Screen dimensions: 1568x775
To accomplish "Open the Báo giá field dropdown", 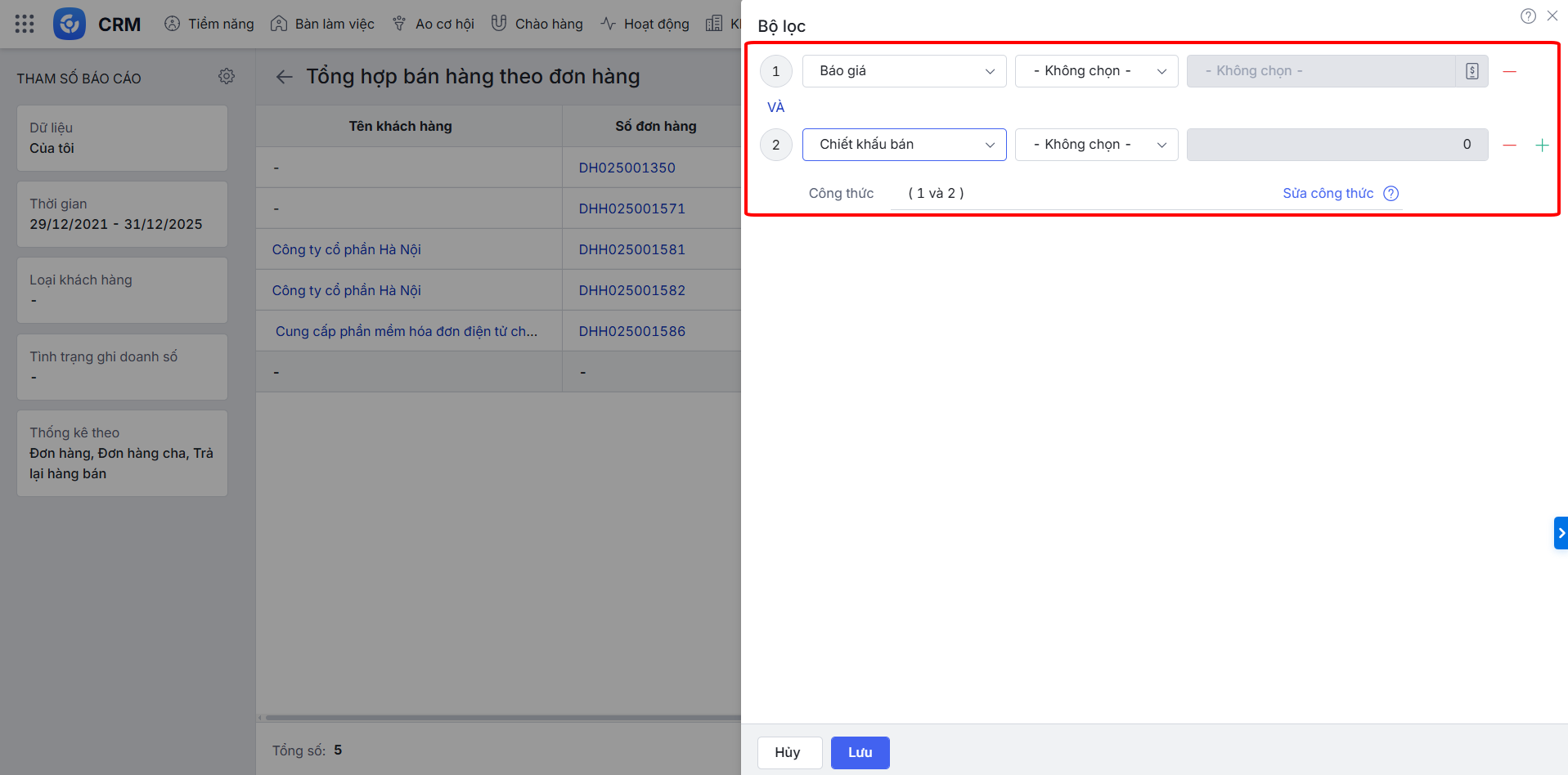I will [904, 71].
